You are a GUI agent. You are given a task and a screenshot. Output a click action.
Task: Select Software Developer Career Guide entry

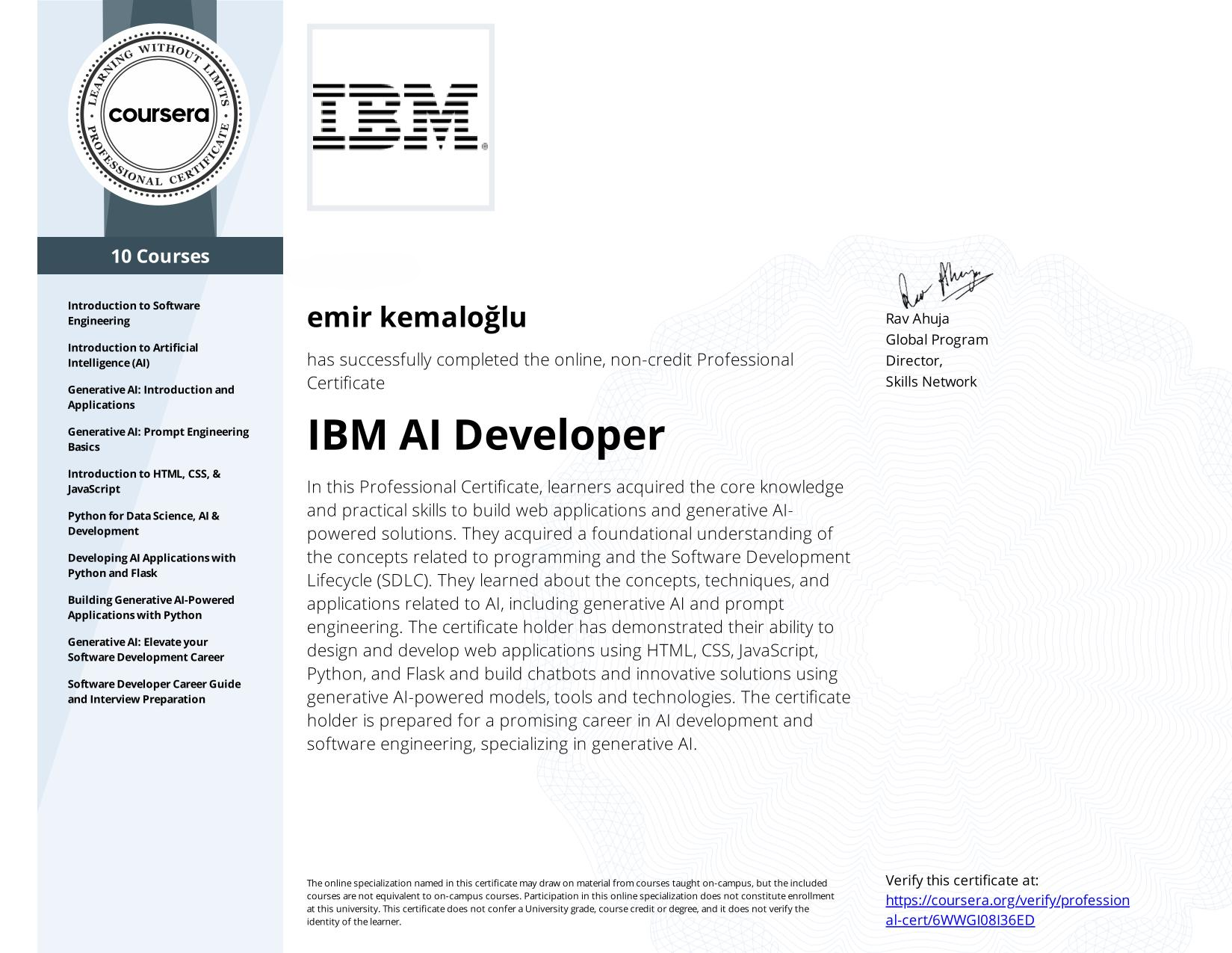(x=154, y=691)
